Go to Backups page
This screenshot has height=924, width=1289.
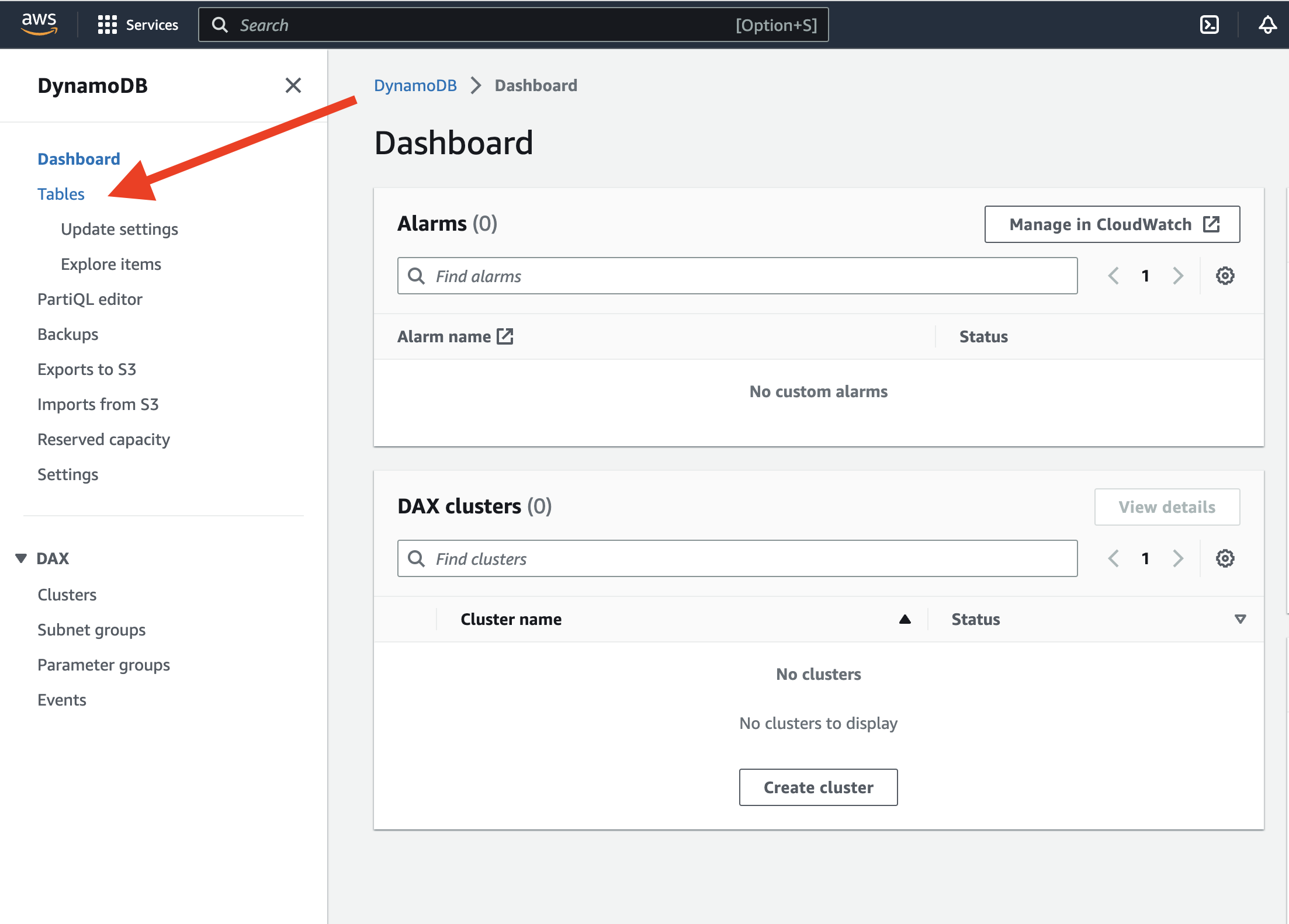(x=68, y=334)
